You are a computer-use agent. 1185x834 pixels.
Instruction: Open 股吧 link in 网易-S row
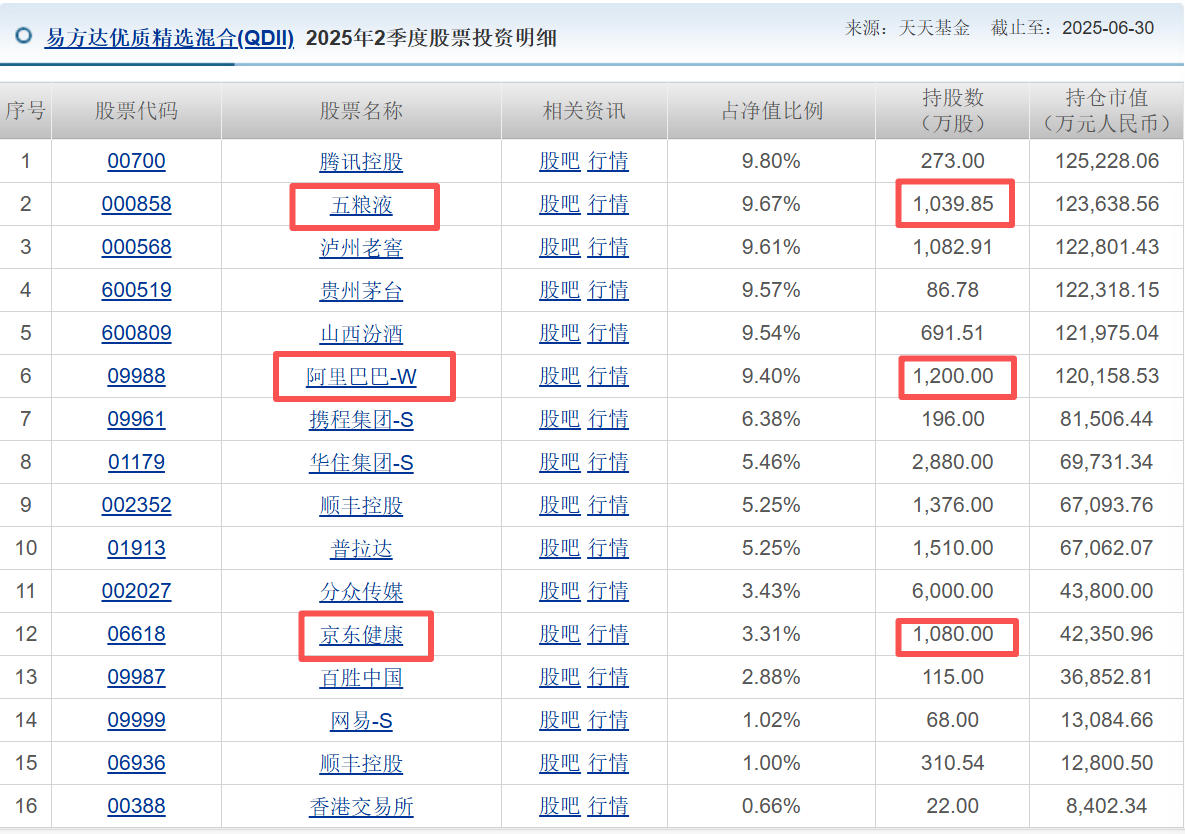click(559, 721)
